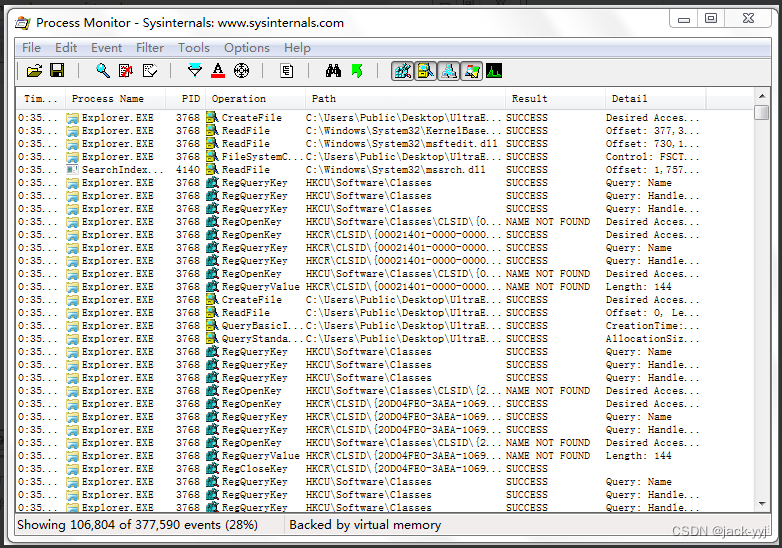Viewport: 782px width, 548px height.
Task: Toggle Show File System Activity button
Action: (x=425, y=71)
